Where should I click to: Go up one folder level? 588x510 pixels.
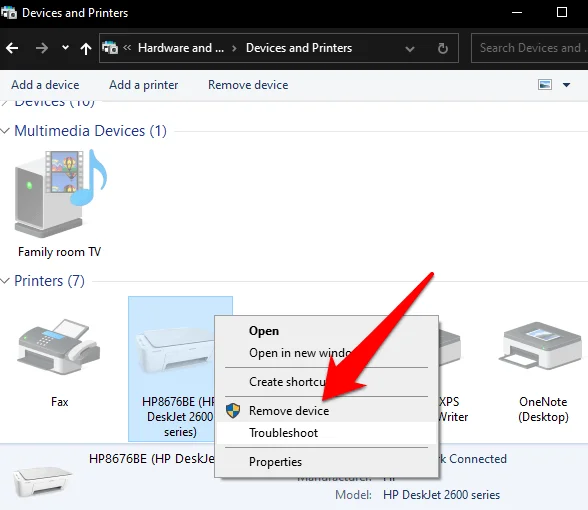tap(86, 48)
